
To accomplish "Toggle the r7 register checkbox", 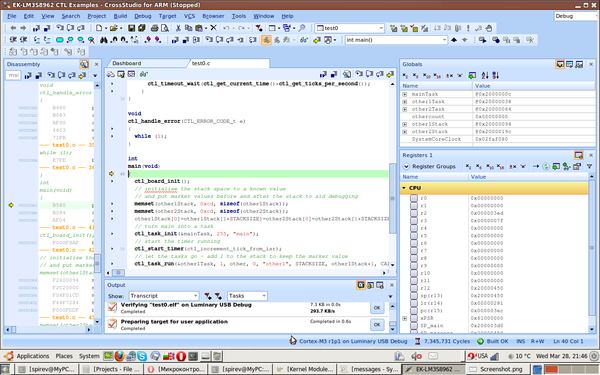I will (414, 251).
